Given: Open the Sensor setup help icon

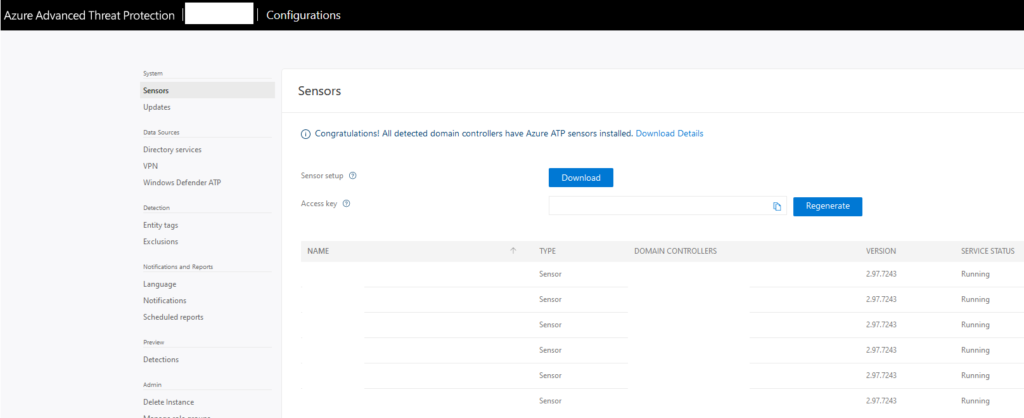Looking at the screenshot, I should coord(353,176).
